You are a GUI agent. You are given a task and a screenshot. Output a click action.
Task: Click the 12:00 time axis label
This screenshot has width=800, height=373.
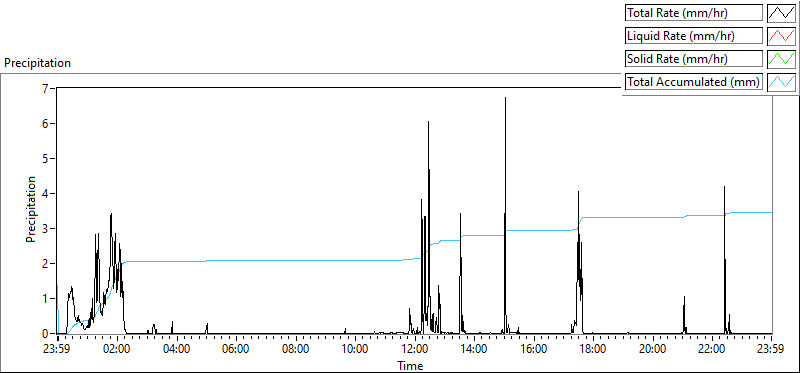(x=415, y=350)
